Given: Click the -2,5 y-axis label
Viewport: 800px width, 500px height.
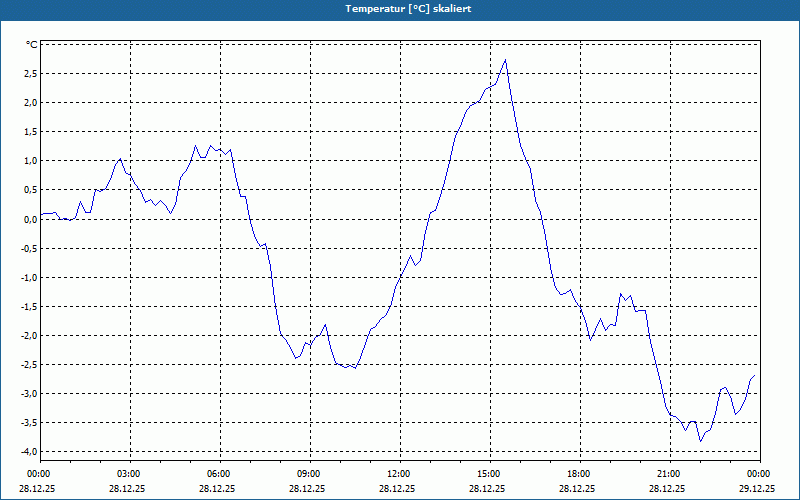Looking at the screenshot, I should click(x=30, y=365).
